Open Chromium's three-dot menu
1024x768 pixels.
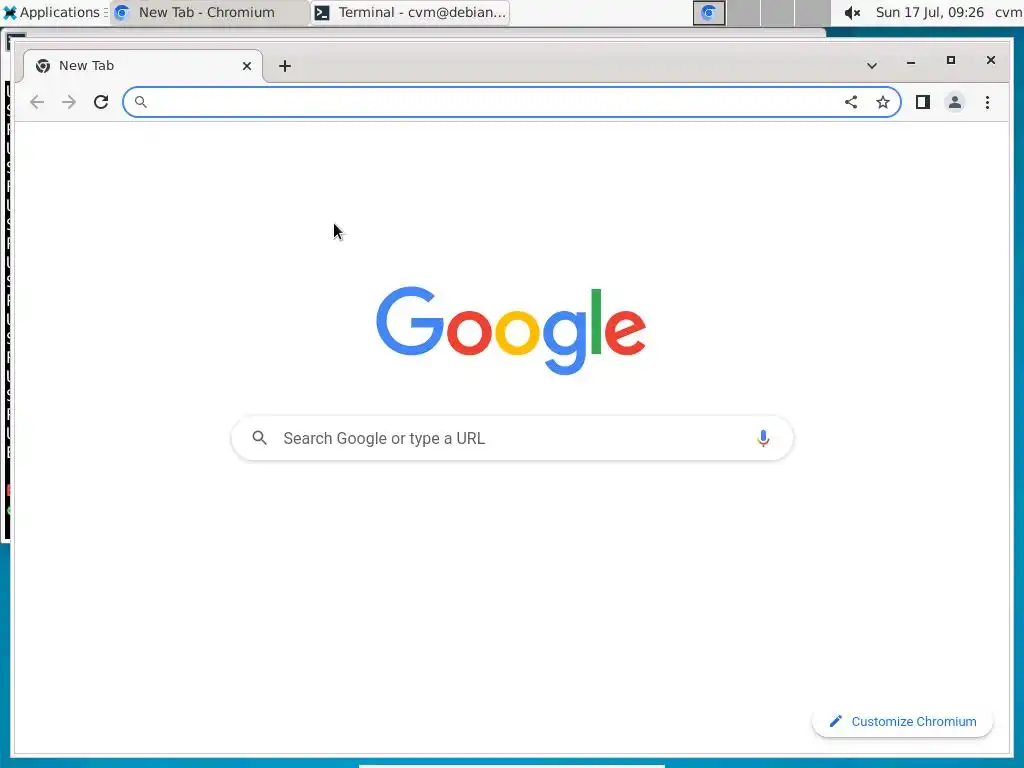(987, 102)
